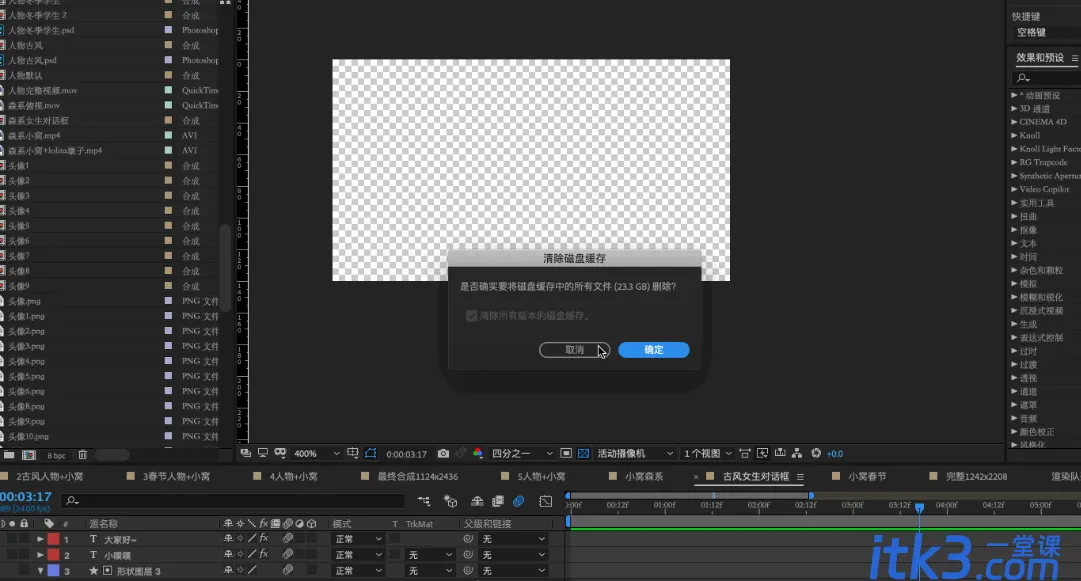
Task: Click the effects and presets search field
Action: coord(1047,78)
